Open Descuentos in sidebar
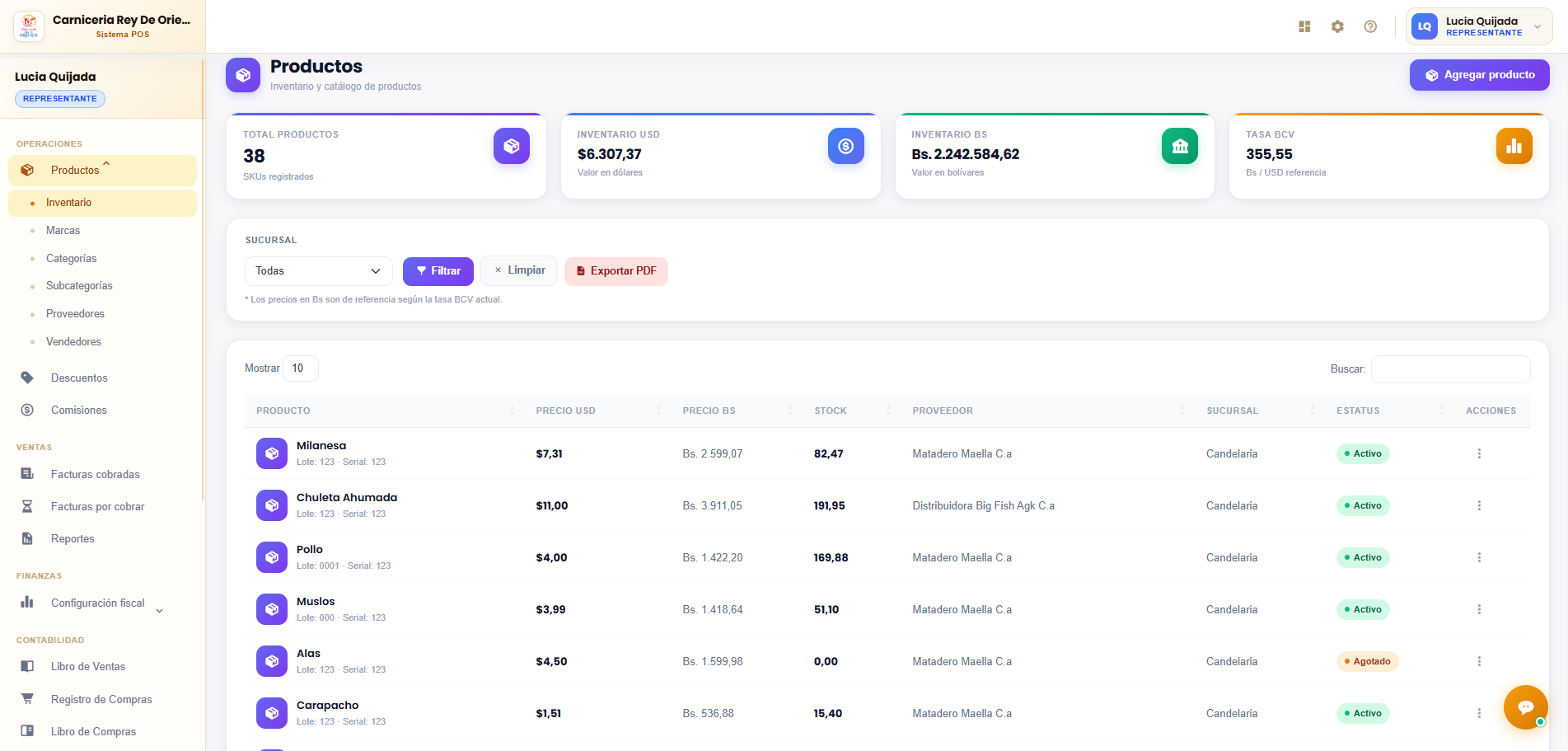This screenshot has height=751, width=1568. coord(79,378)
